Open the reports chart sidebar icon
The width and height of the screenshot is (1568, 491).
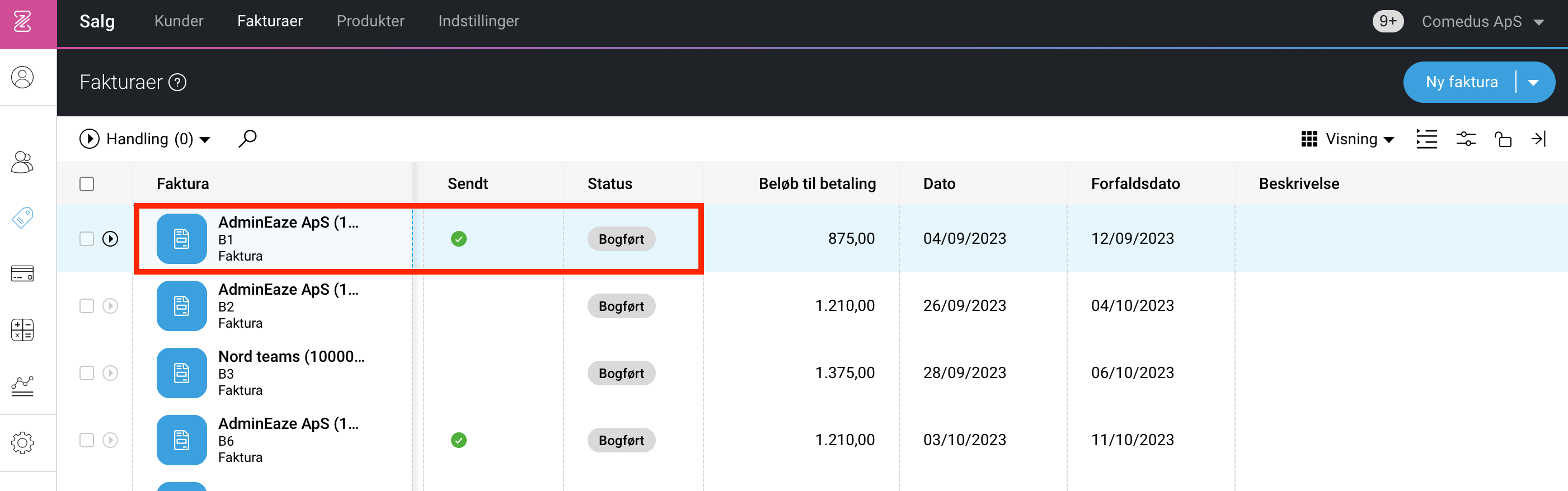click(x=22, y=386)
